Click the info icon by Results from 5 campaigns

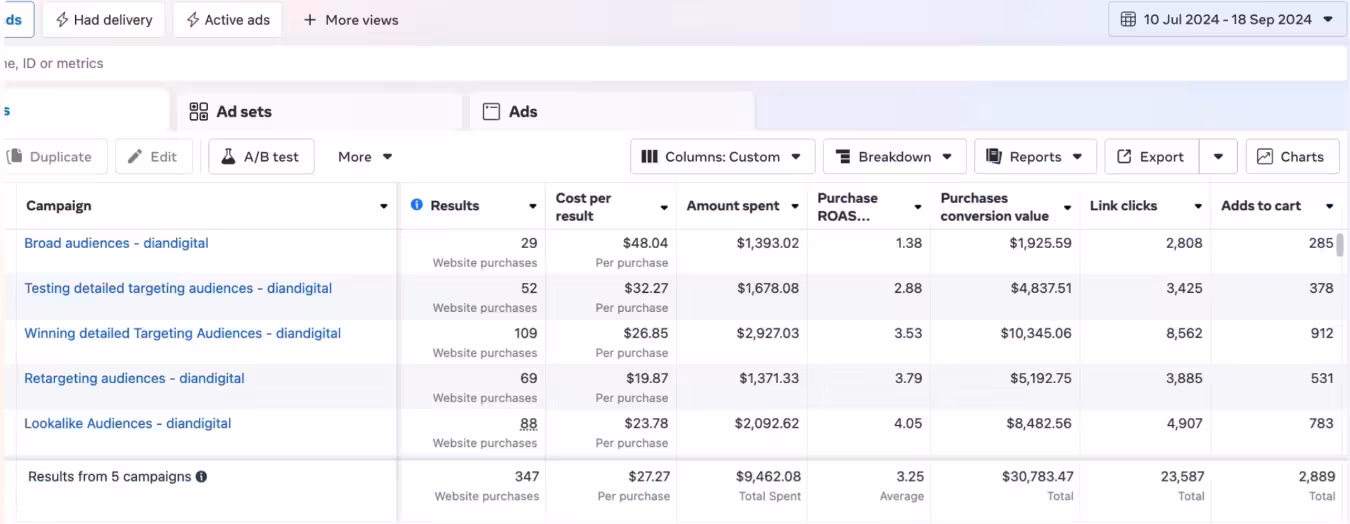click(x=201, y=477)
